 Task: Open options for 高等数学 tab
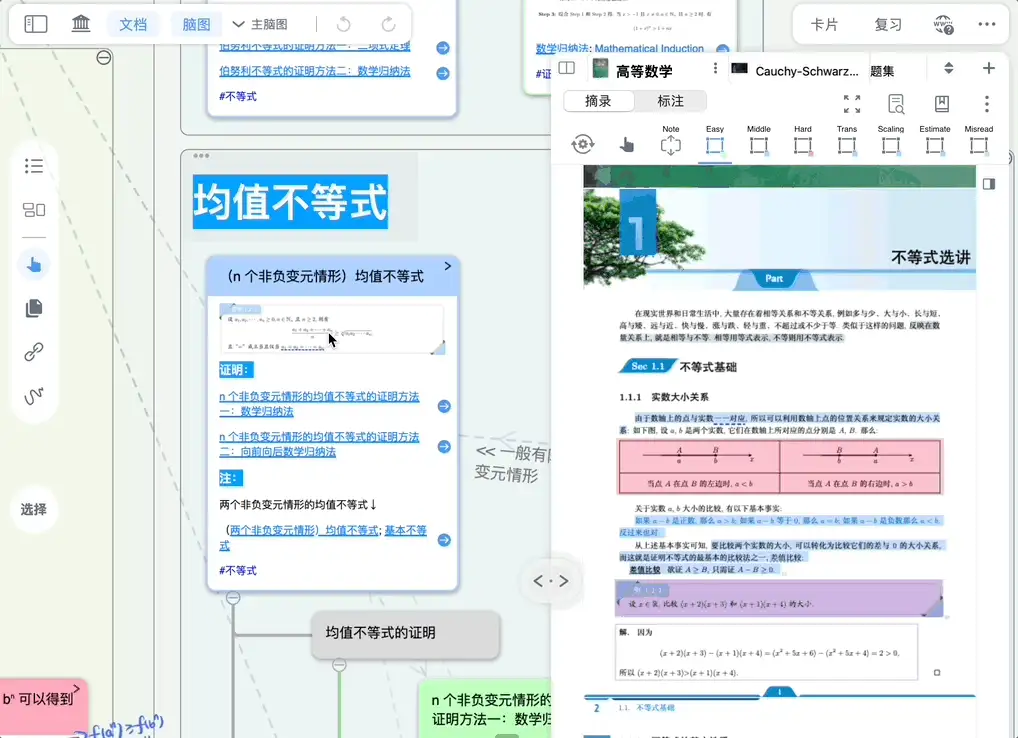[715, 68]
